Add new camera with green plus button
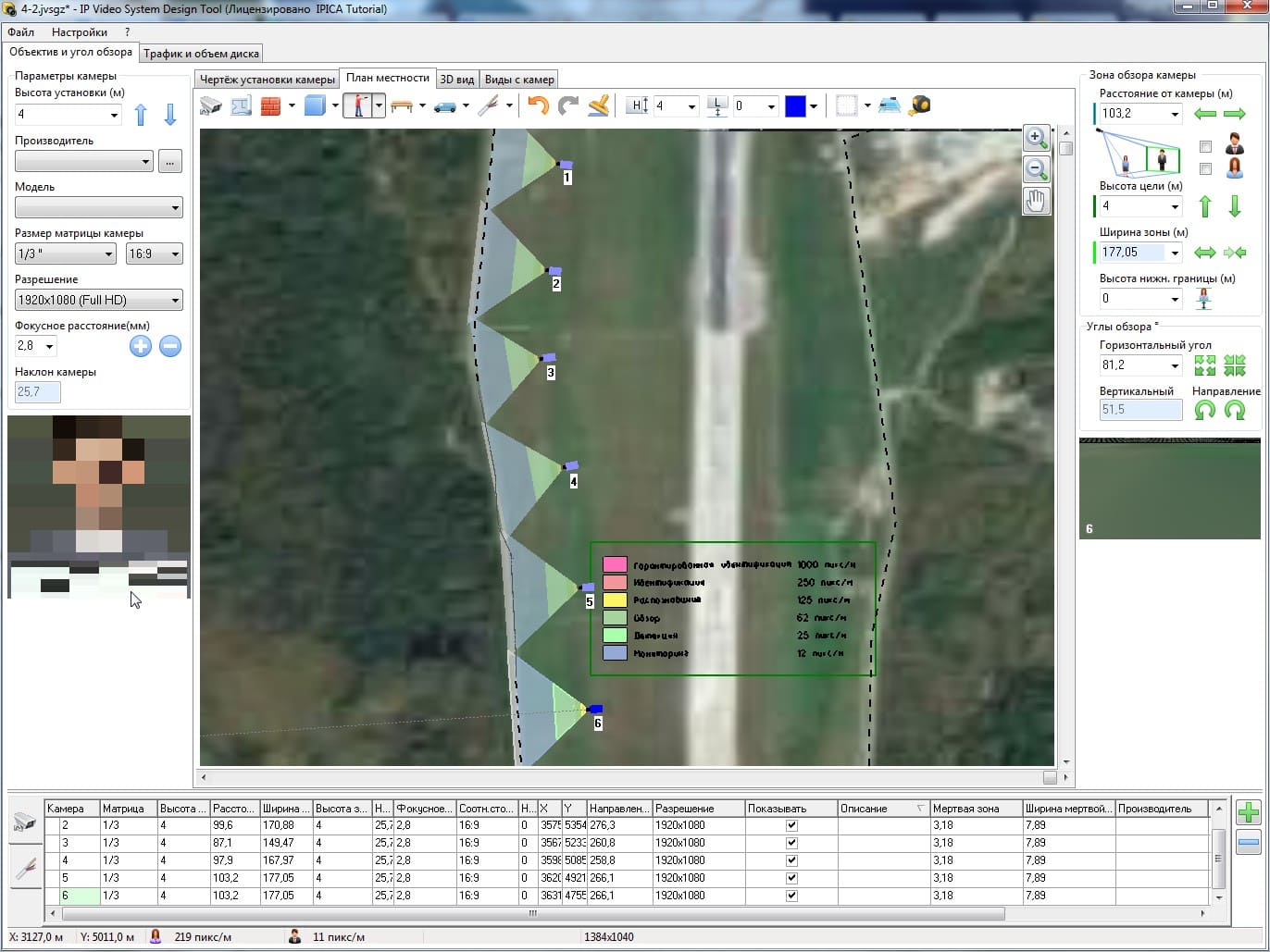 [1248, 813]
